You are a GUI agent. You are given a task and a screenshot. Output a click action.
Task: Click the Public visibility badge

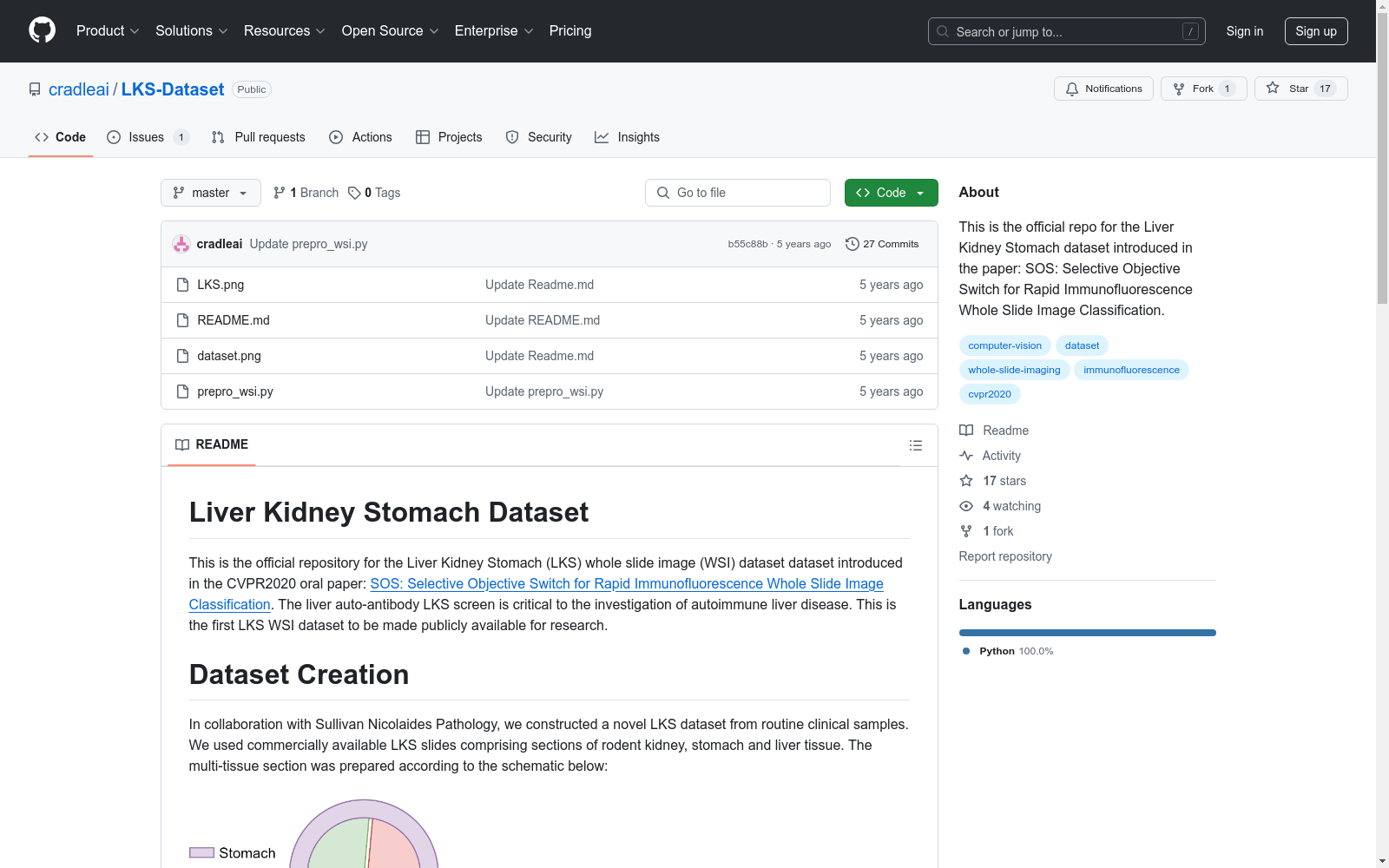point(252,89)
